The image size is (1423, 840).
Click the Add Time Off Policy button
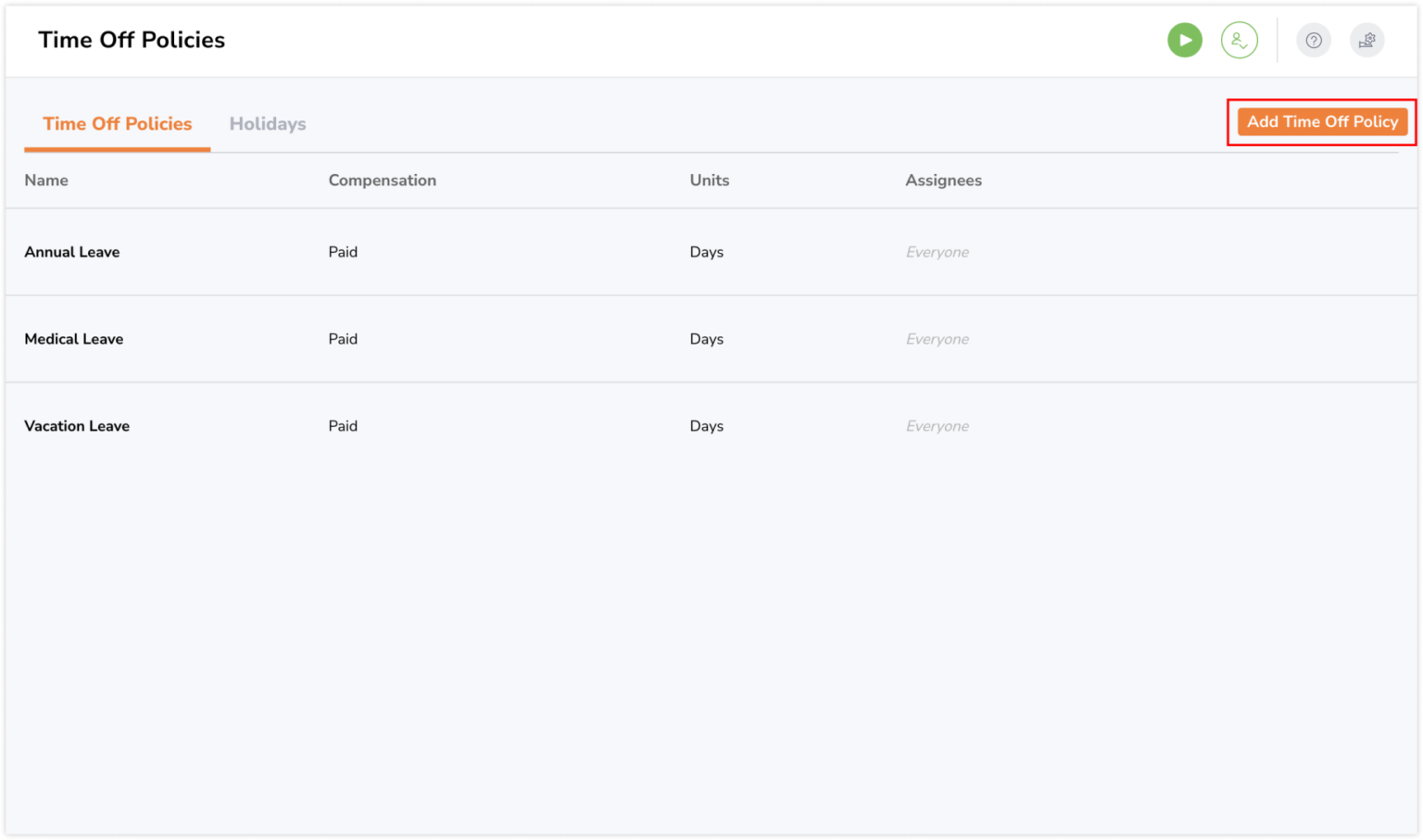1322,121
